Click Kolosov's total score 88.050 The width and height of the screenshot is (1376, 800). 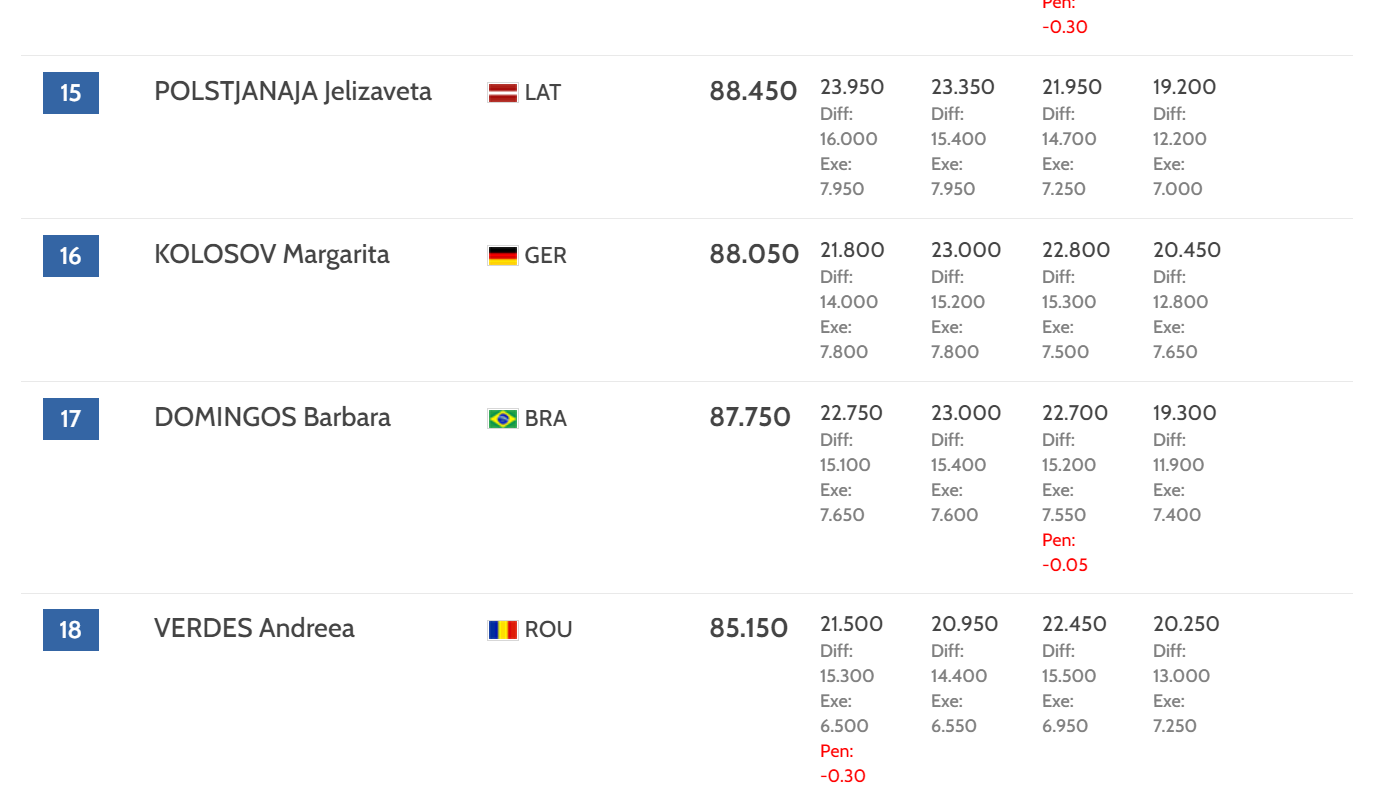pyautogui.click(x=754, y=255)
